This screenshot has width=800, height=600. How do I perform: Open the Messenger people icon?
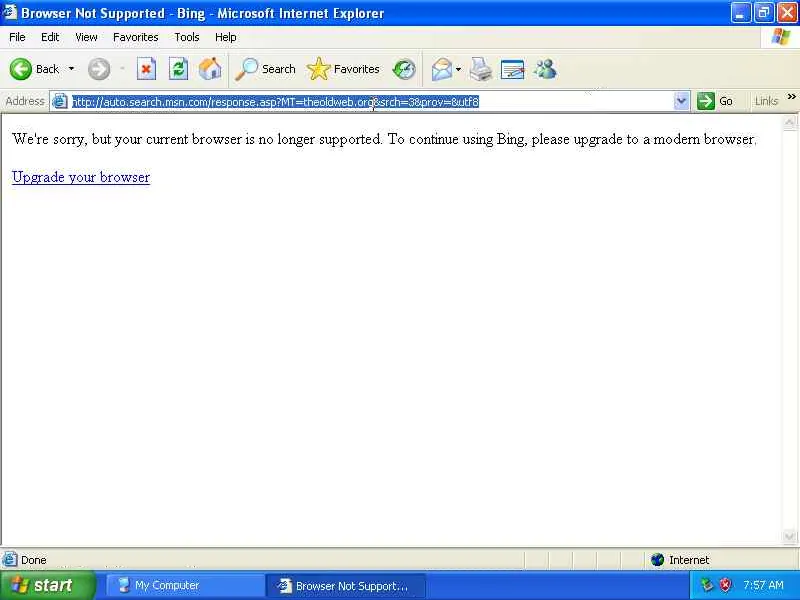[x=545, y=69]
